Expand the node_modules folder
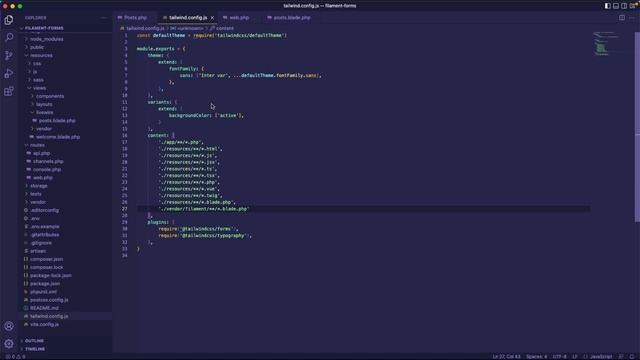 pyautogui.click(x=47, y=39)
